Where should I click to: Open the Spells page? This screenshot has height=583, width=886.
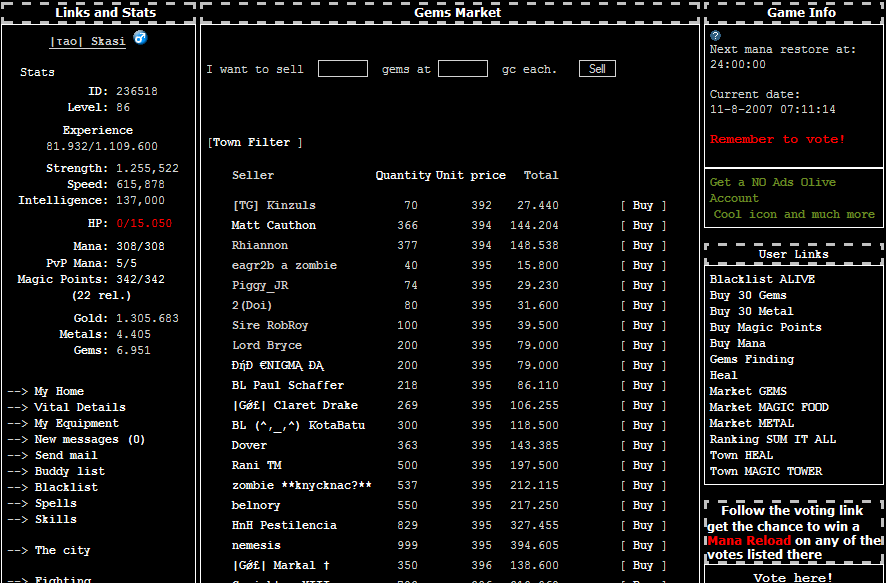(55, 504)
